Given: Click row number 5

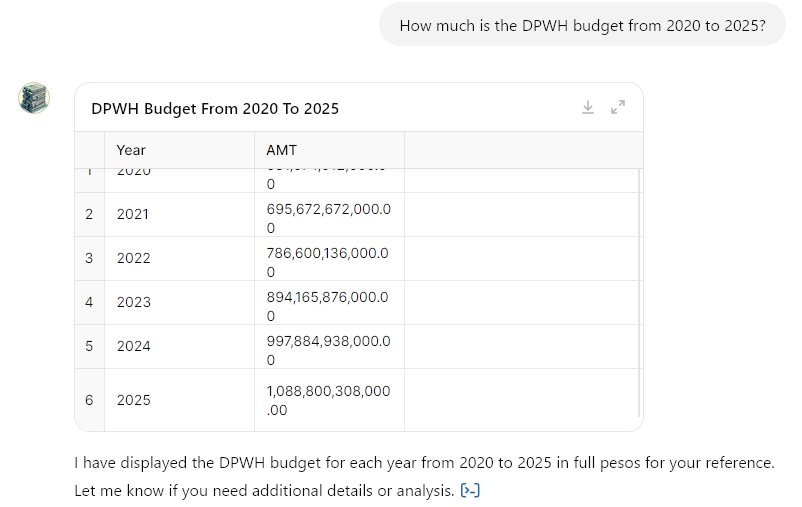Looking at the screenshot, I should (x=90, y=346).
